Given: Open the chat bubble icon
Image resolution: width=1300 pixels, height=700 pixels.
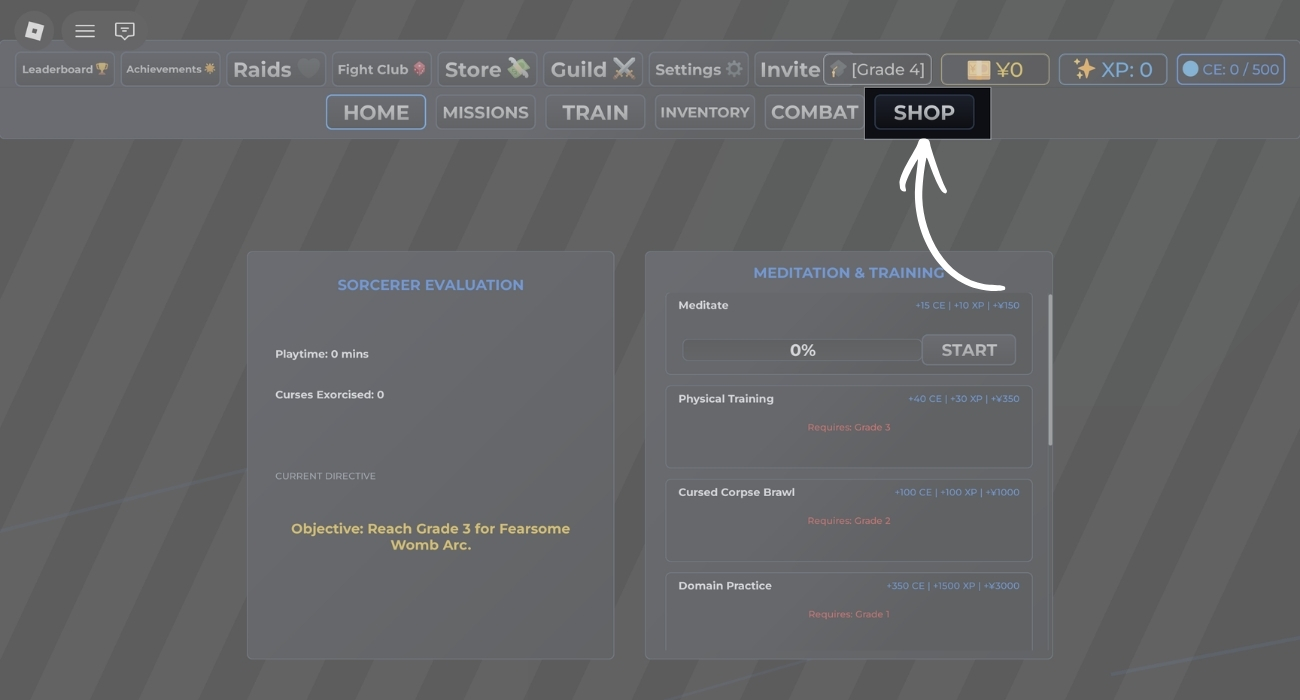Looking at the screenshot, I should coord(124,30).
